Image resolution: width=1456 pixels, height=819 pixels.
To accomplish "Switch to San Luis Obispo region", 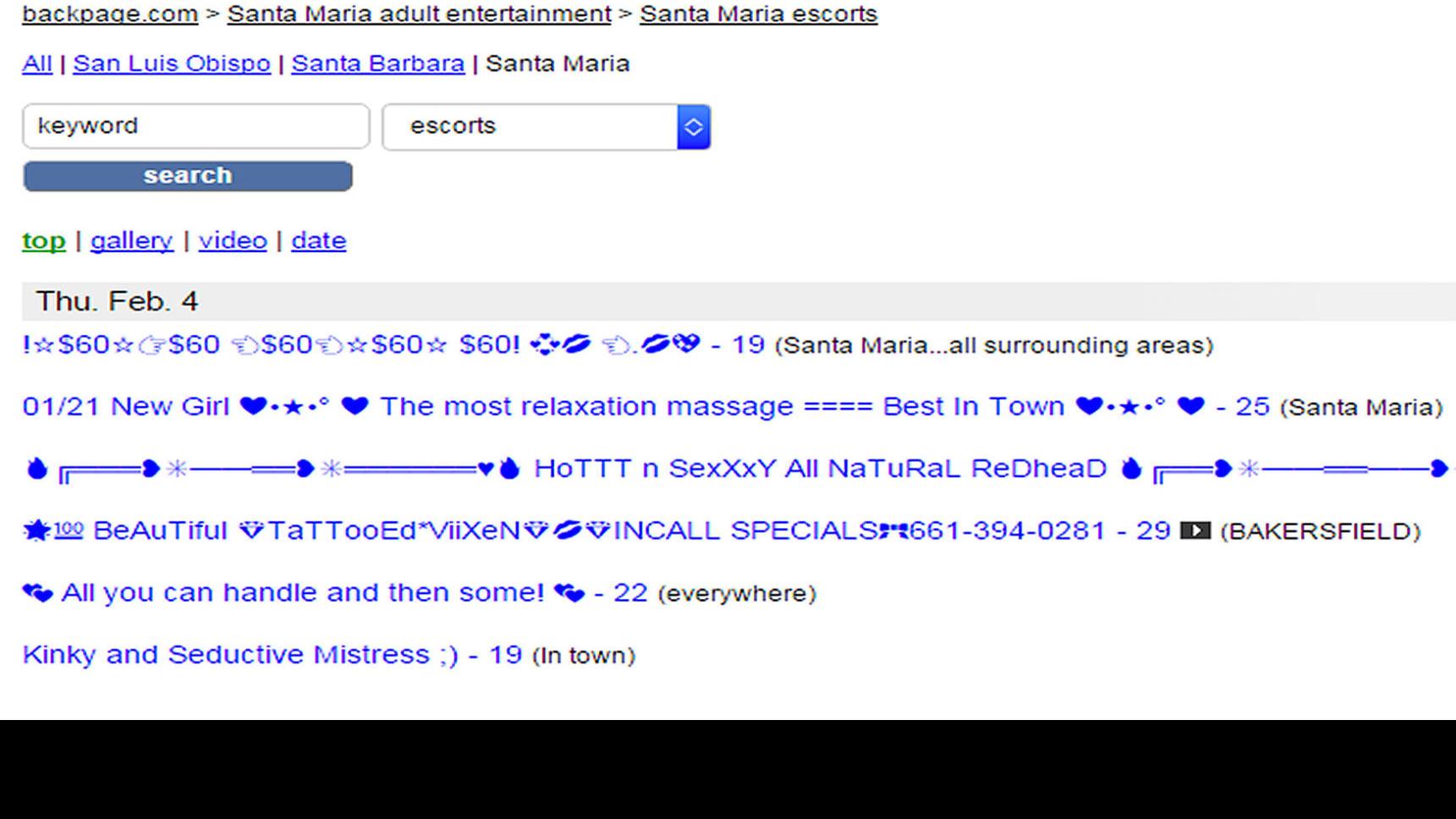I will (x=172, y=63).
